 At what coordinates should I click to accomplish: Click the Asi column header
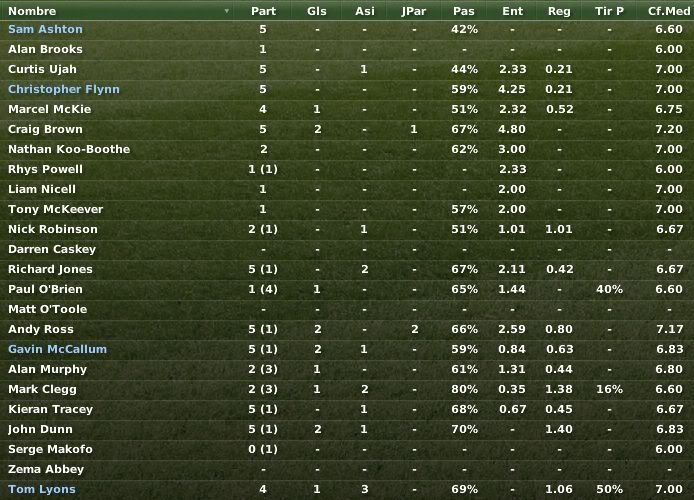364,11
